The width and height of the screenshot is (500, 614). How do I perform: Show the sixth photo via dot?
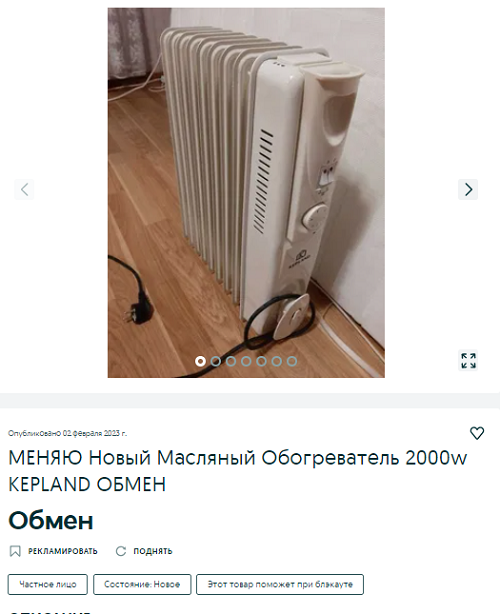point(276,361)
